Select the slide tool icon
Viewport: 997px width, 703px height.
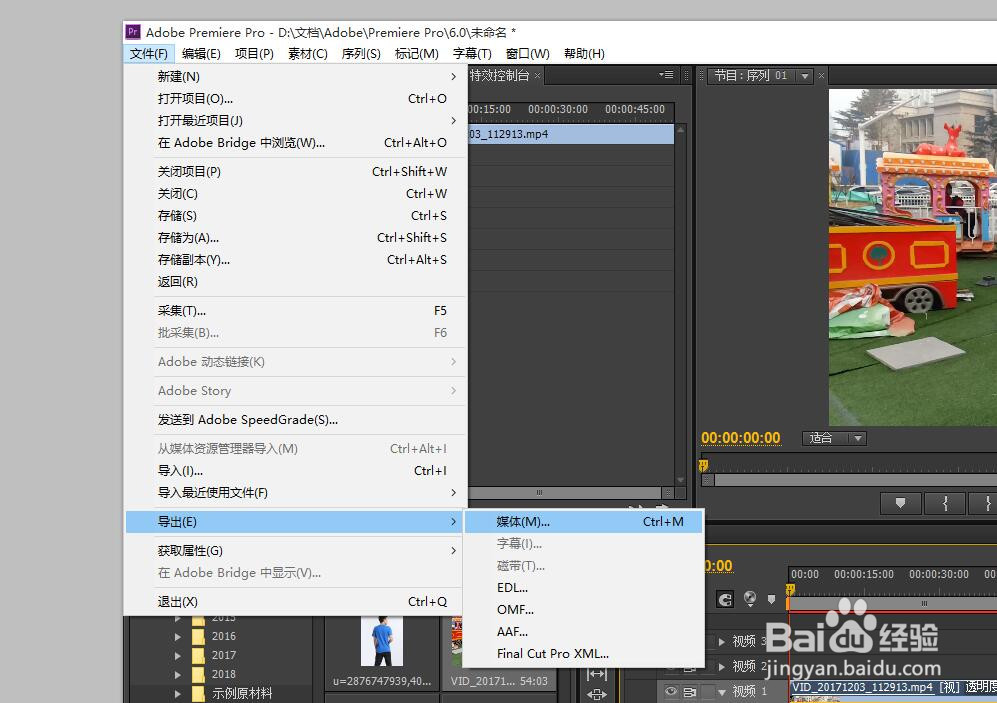(x=596, y=694)
